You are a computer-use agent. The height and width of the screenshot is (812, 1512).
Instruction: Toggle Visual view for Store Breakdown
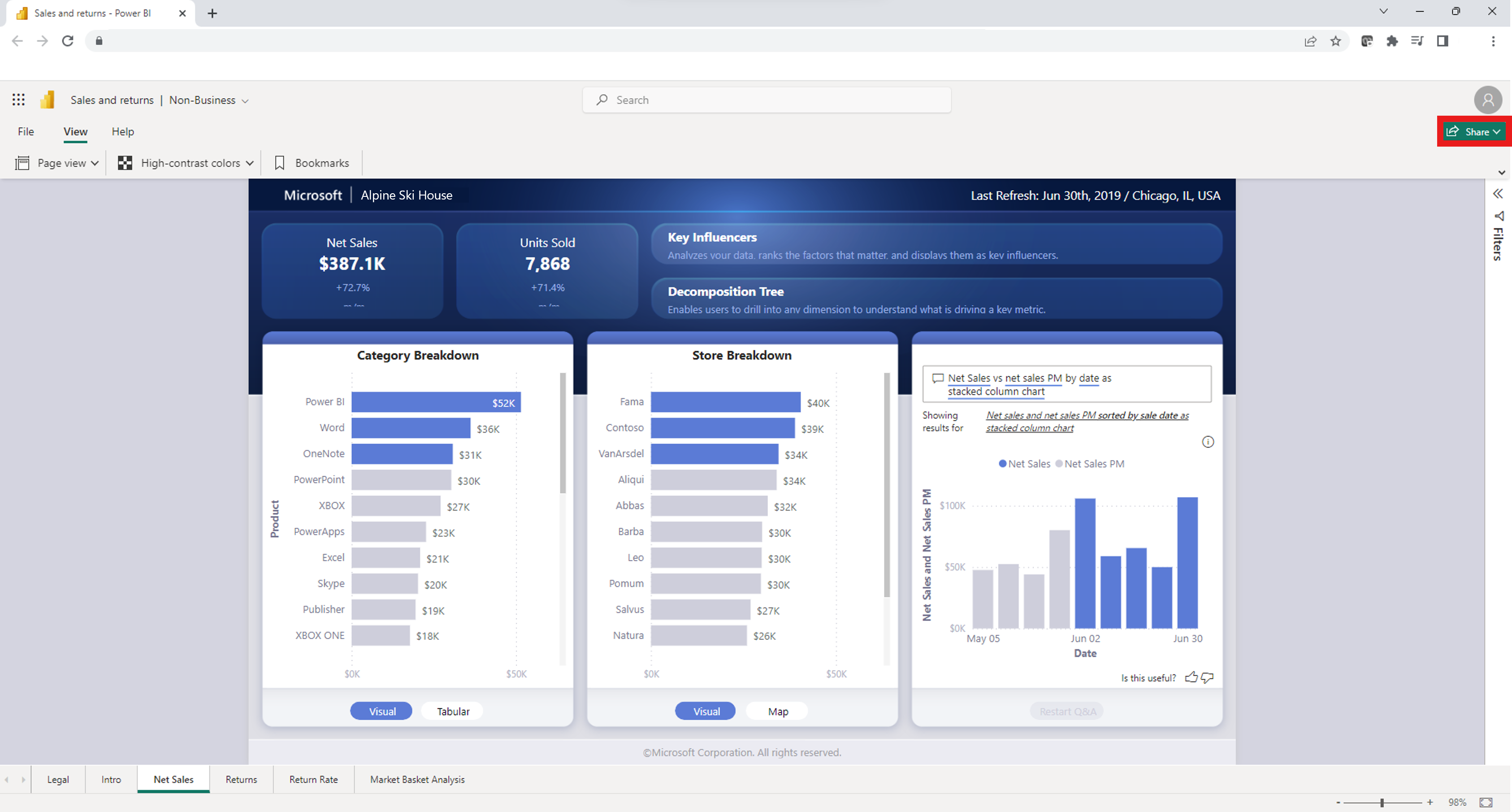tap(706, 711)
